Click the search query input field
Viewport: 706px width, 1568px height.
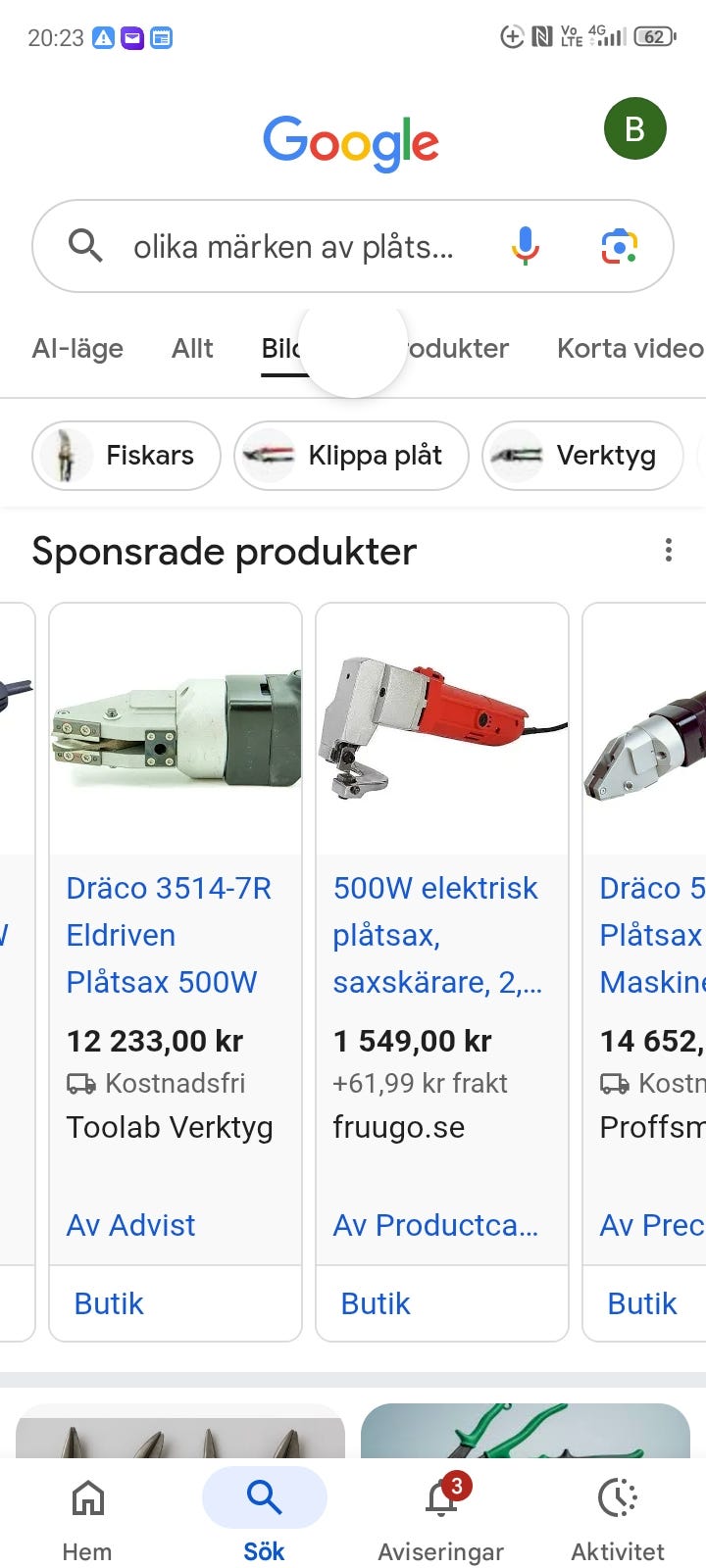pyautogui.click(x=294, y=246)
